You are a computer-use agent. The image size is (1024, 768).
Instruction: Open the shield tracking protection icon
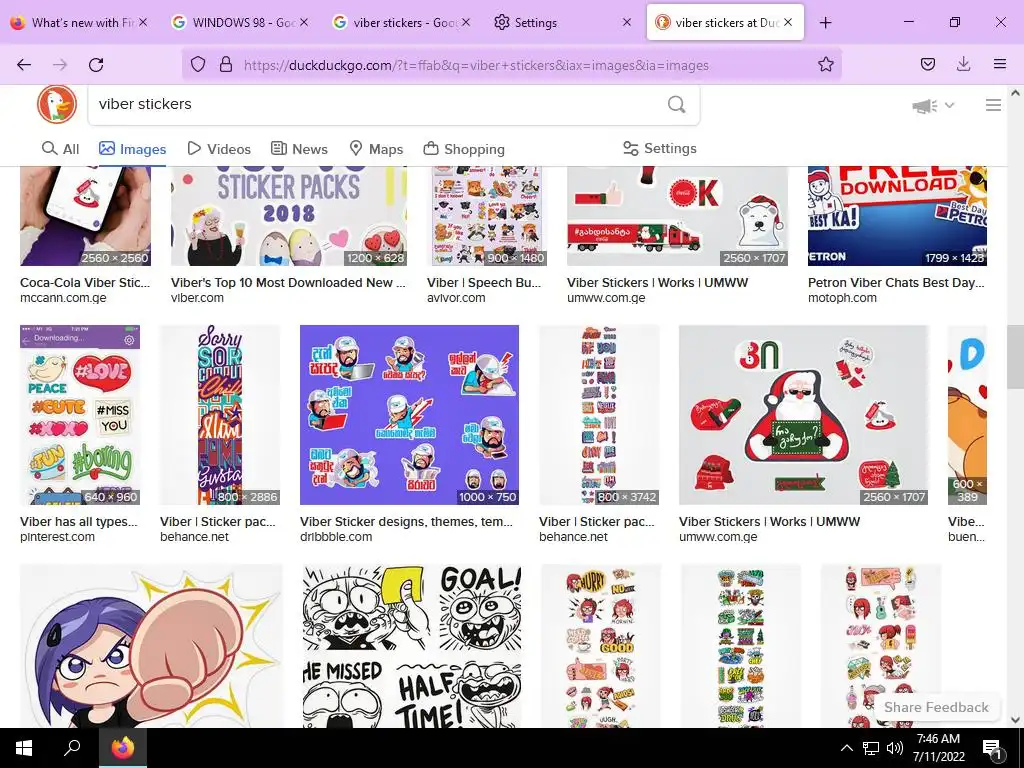(x=198, y=65)
